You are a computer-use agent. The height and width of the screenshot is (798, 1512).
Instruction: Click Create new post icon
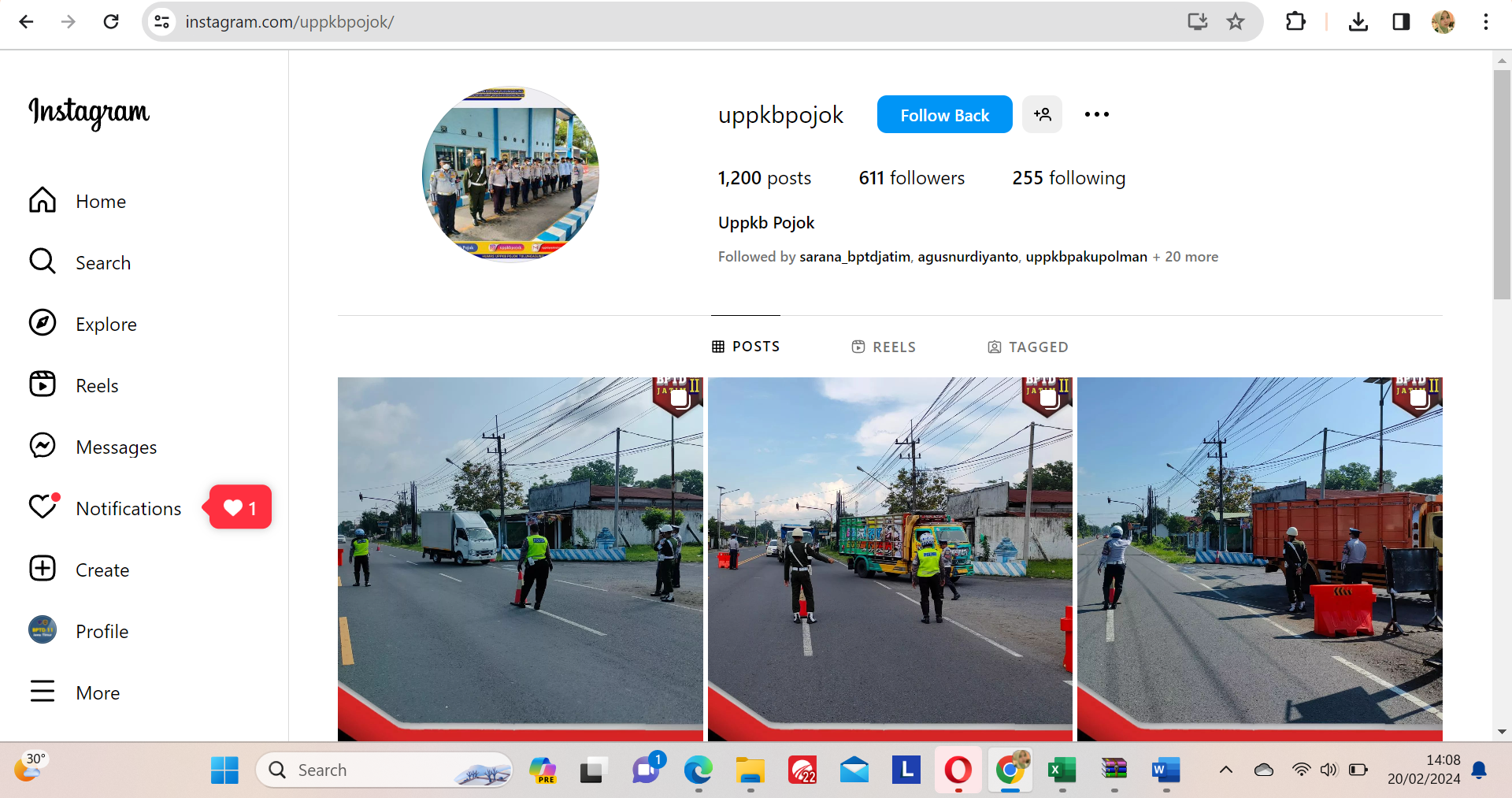click(43, 569)
